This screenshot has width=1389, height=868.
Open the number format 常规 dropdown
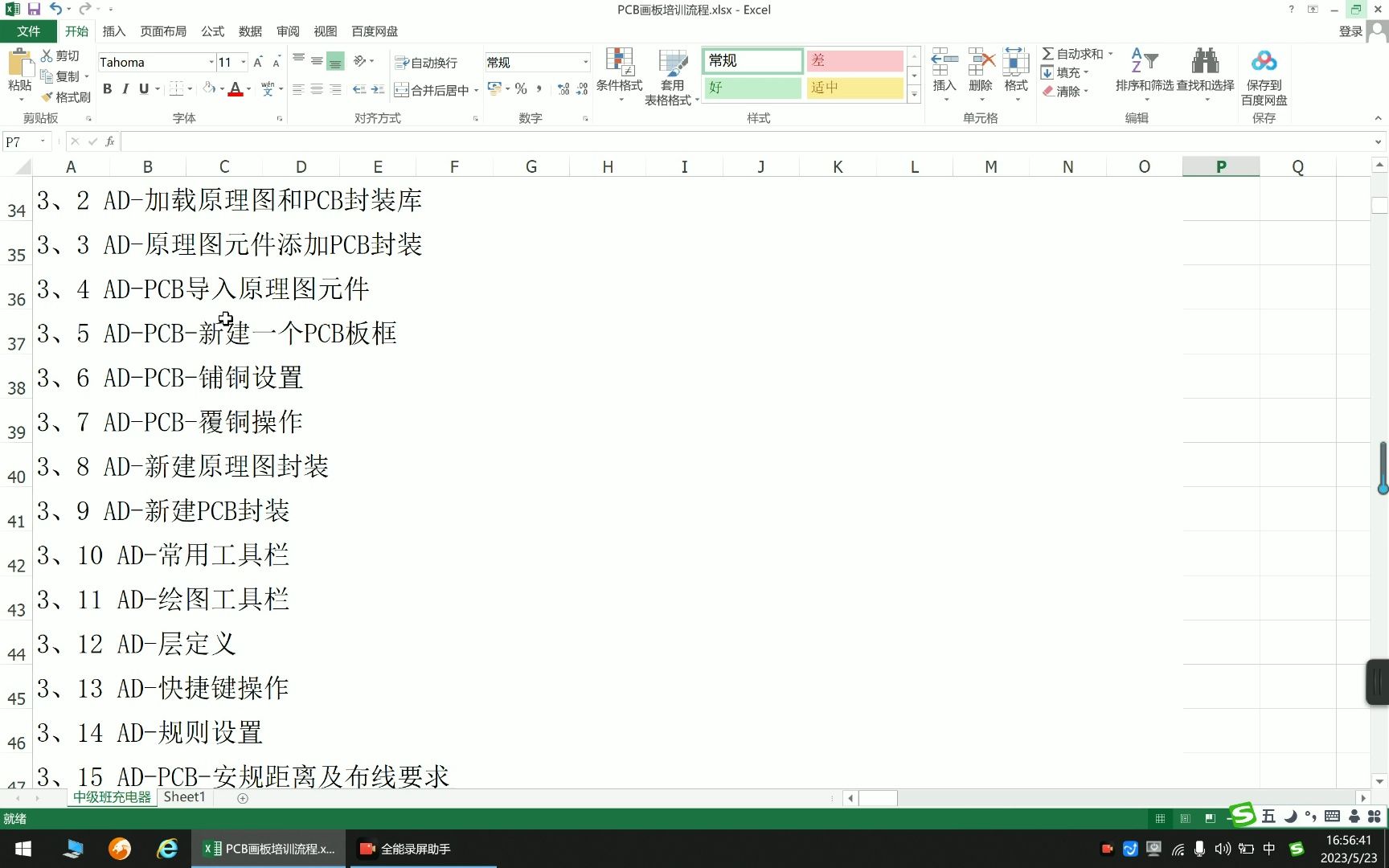585,62
